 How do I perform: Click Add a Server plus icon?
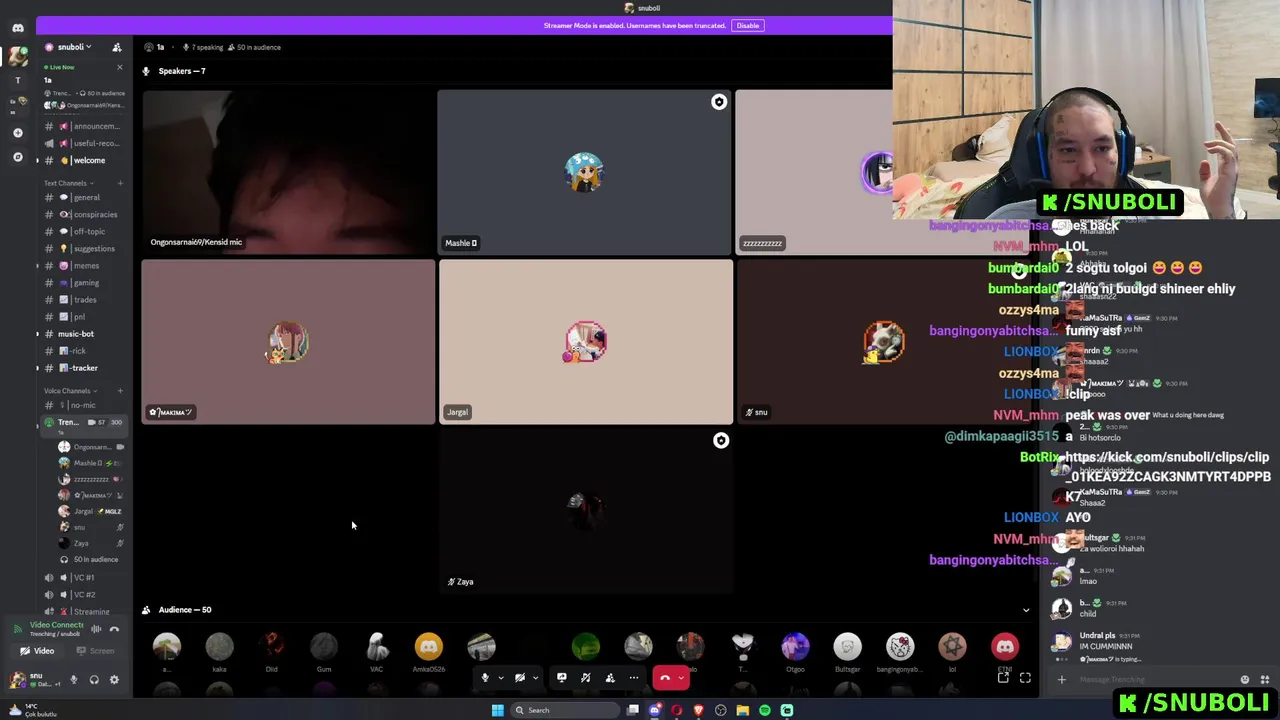point(18,132)
